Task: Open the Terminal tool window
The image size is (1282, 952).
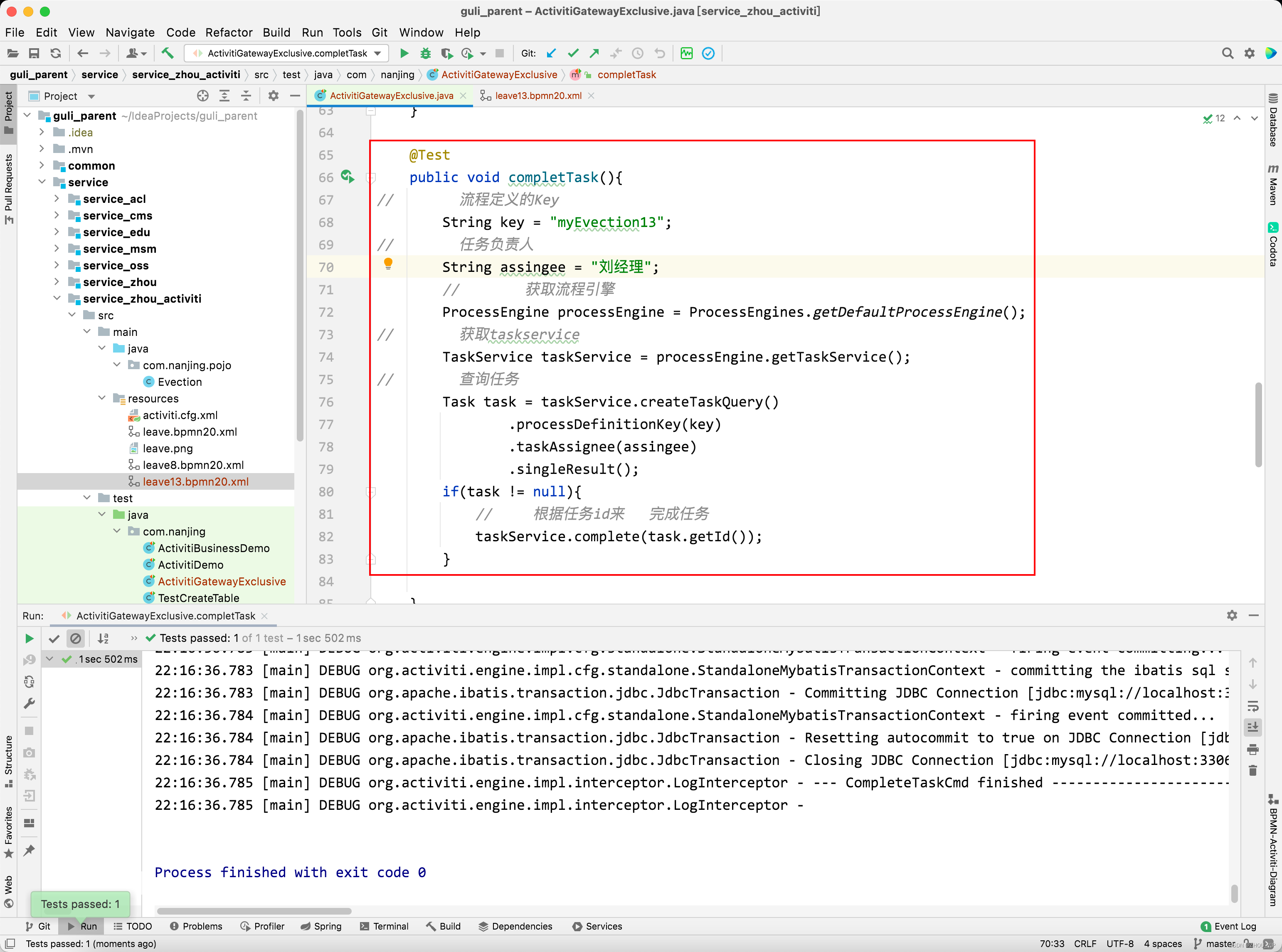Action: [x=384, y=926]
